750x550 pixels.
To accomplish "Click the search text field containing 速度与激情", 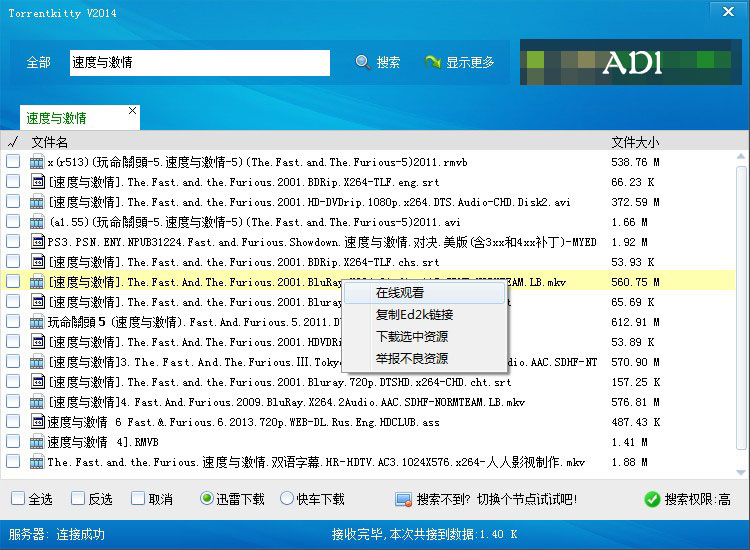I will coord(199,63).
